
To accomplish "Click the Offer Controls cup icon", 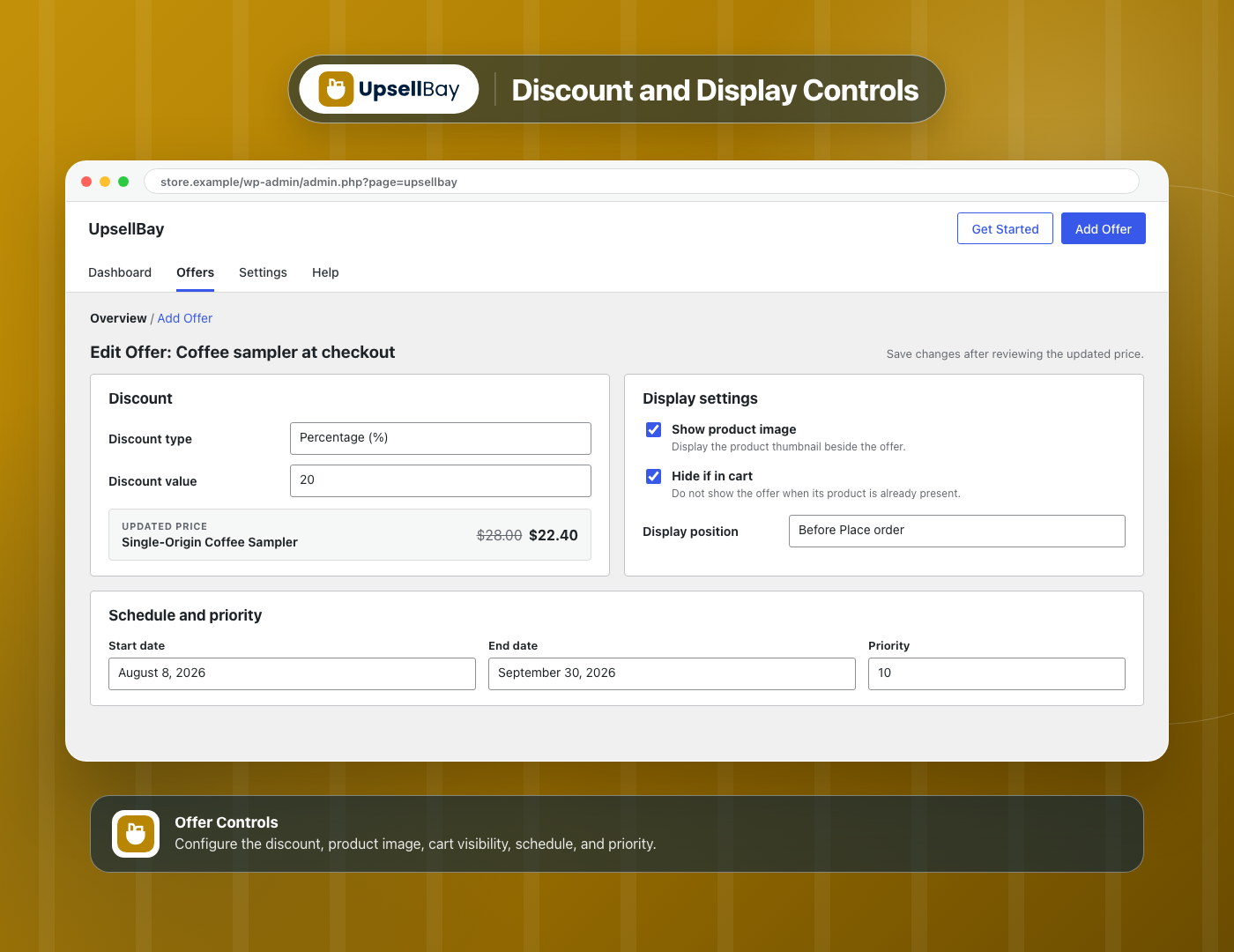I will [136, 834].
